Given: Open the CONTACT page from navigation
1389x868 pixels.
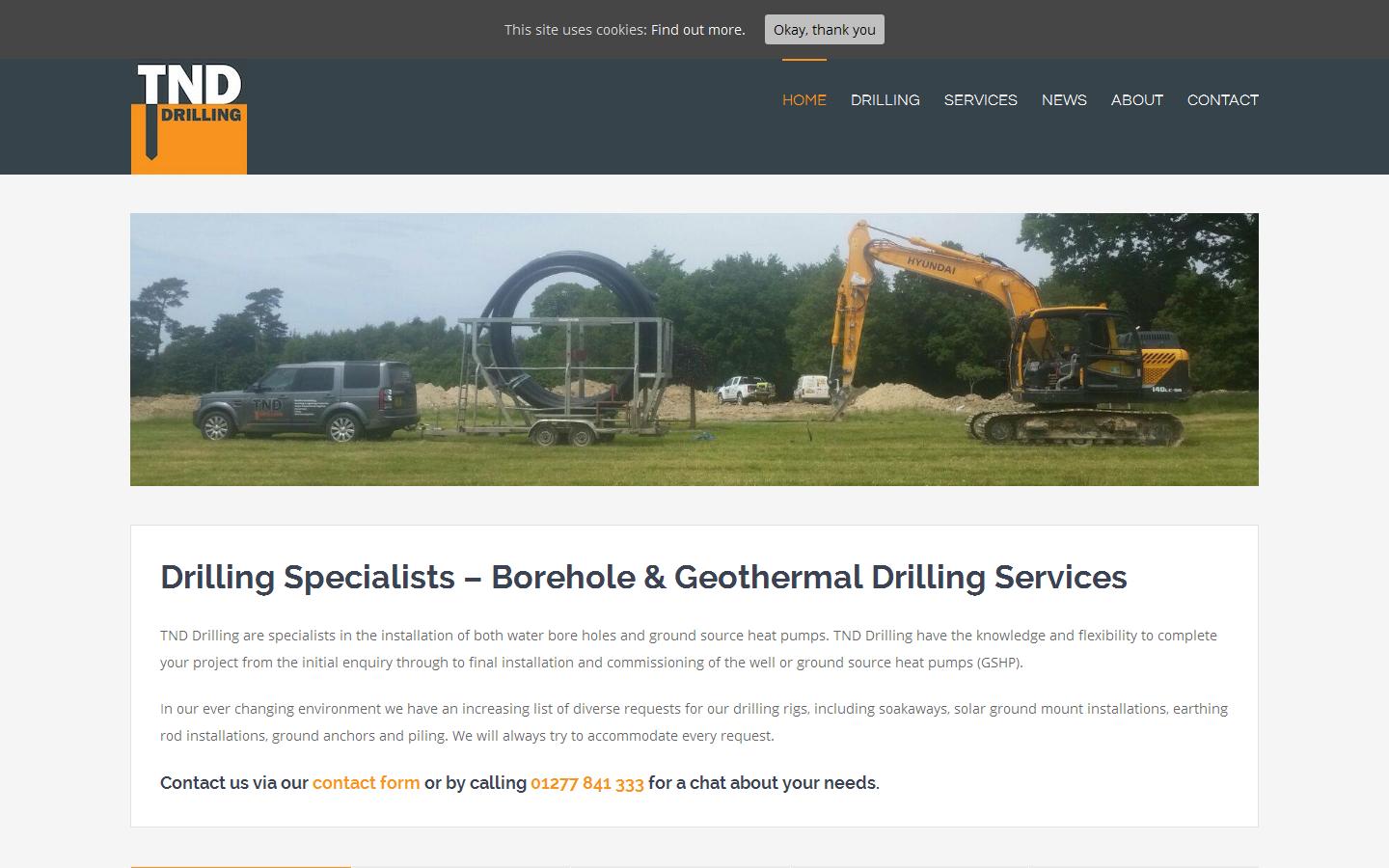Looking at the screenshot, I should 1223,100.
